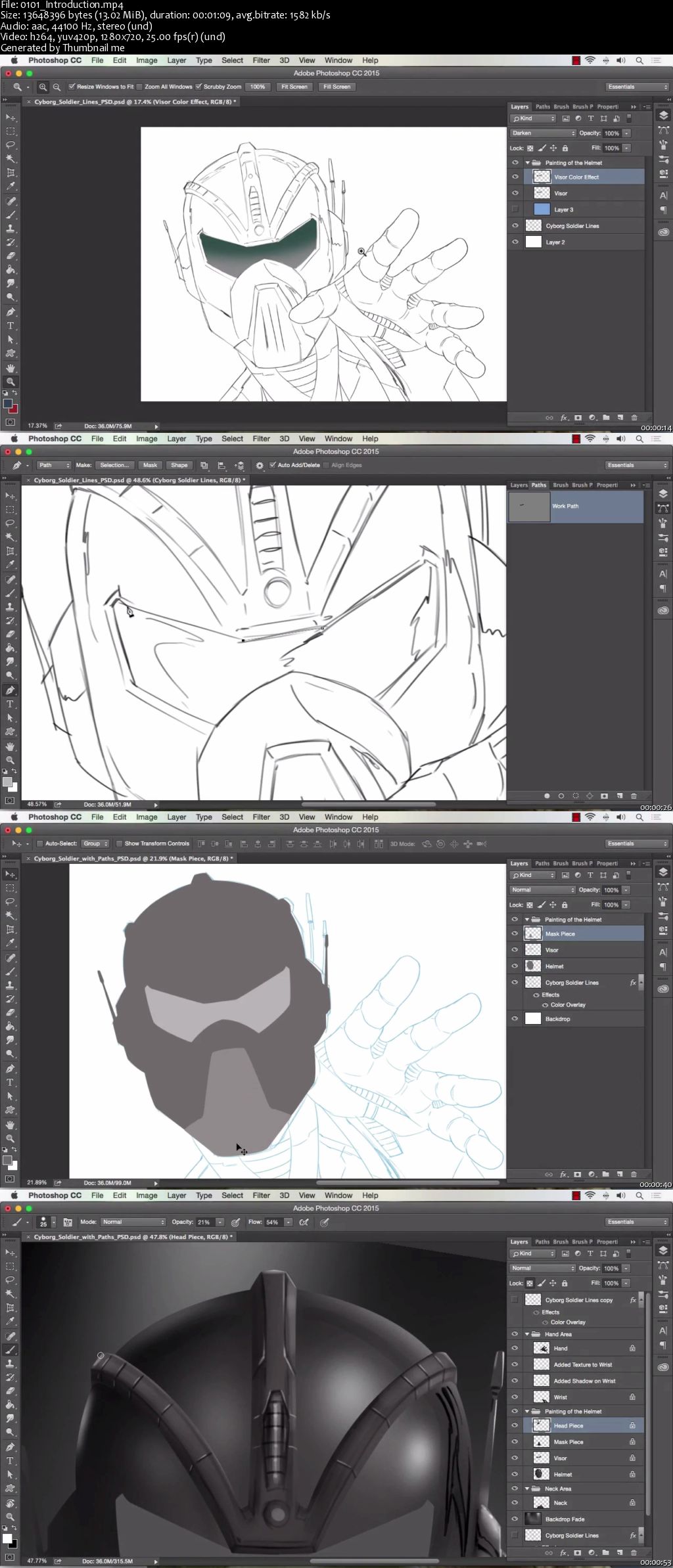Open the Path tool mode dropdown
The width and height of the screenshot is (673, 1568).
point(54,465)
